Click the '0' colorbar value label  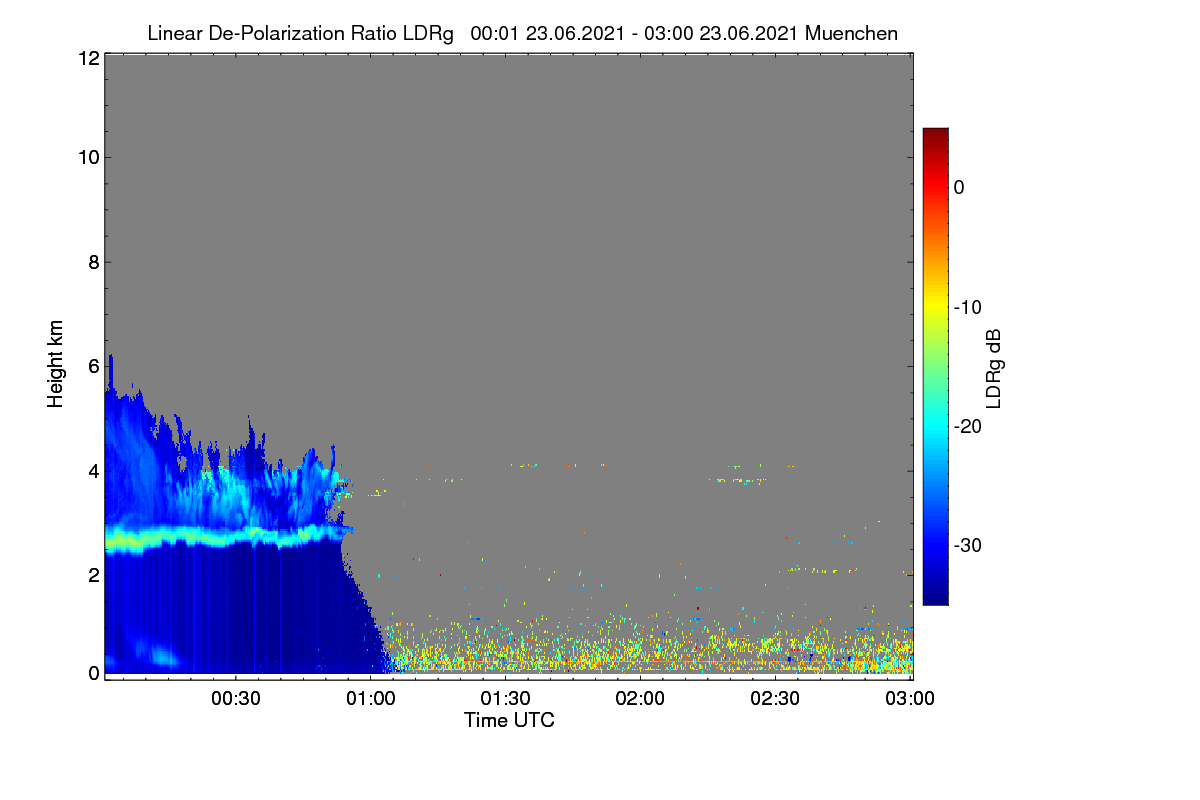(x=959, y=187)
